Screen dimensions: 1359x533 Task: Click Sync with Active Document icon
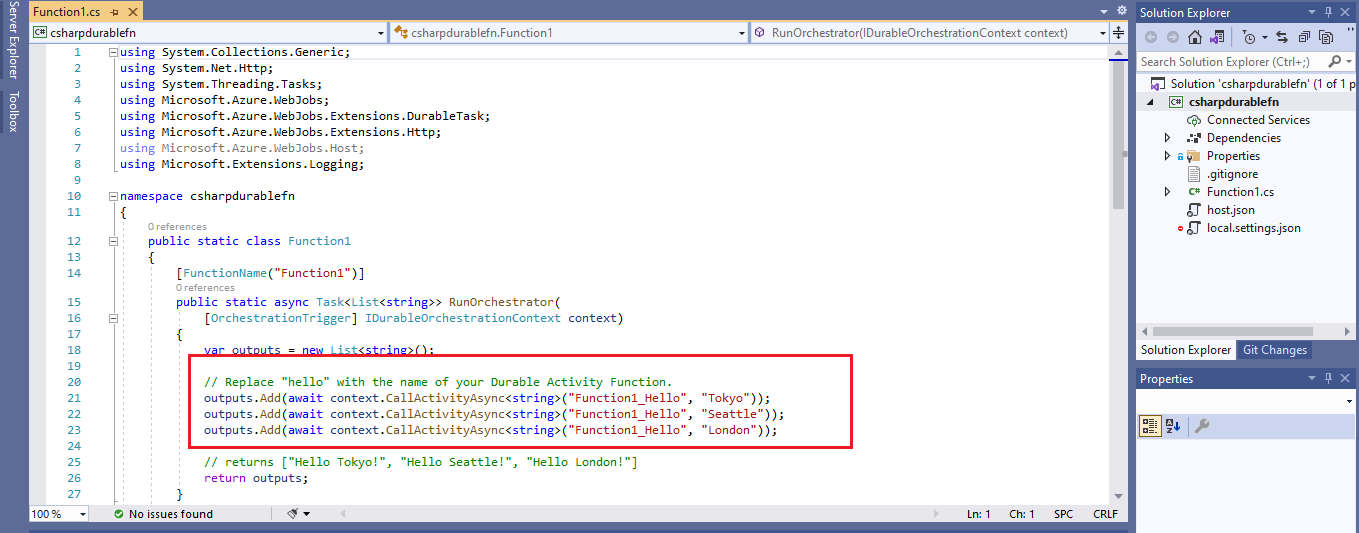tap(1282, 37)
